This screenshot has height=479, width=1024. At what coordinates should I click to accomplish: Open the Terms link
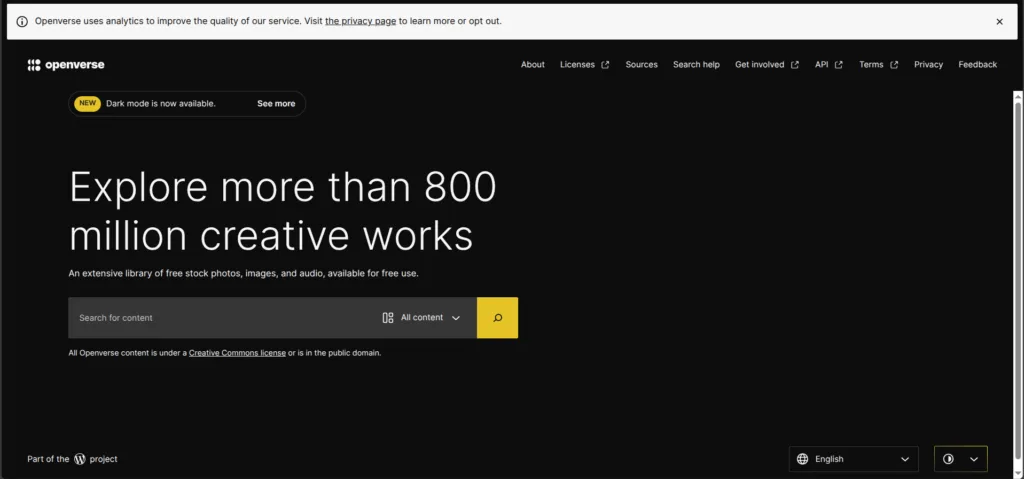878,65
